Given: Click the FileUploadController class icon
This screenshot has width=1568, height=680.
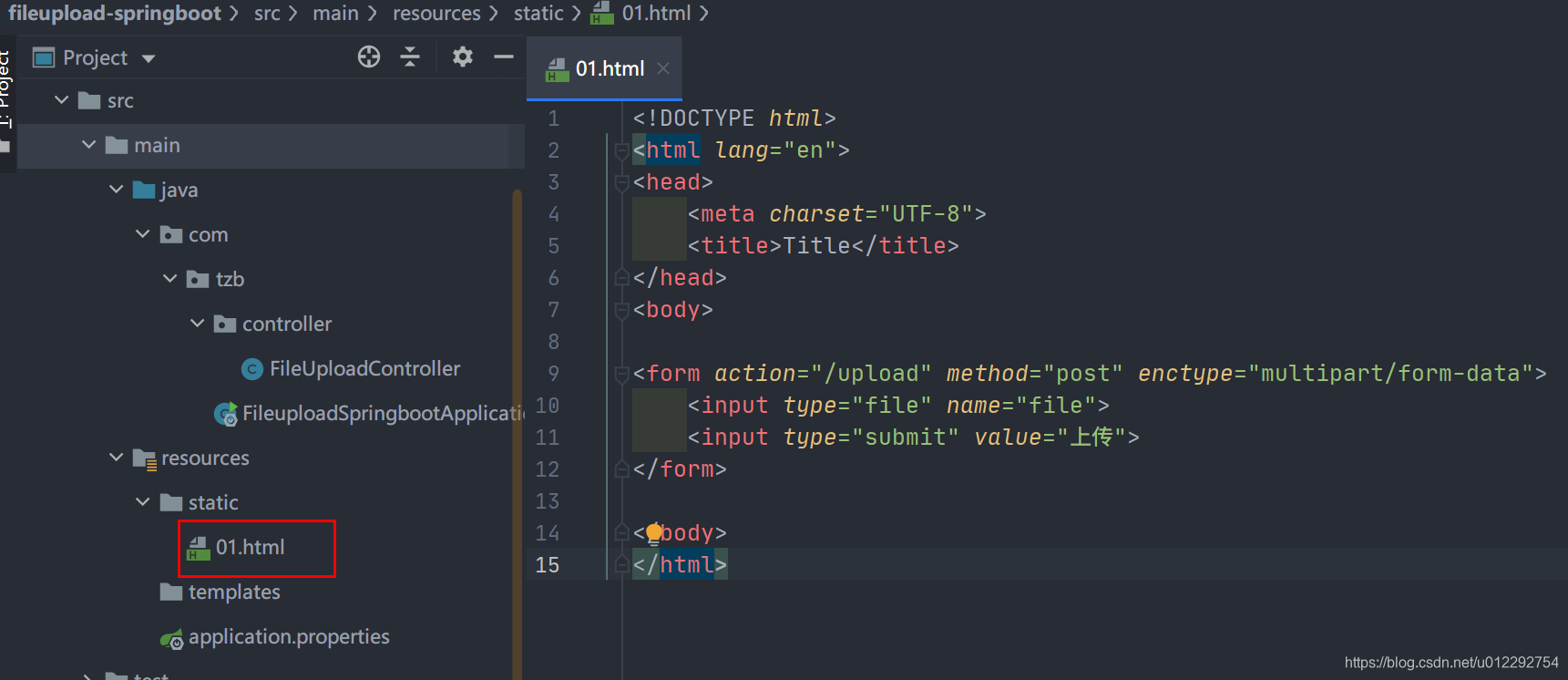Looking at the screenshot, I should 252,369.
